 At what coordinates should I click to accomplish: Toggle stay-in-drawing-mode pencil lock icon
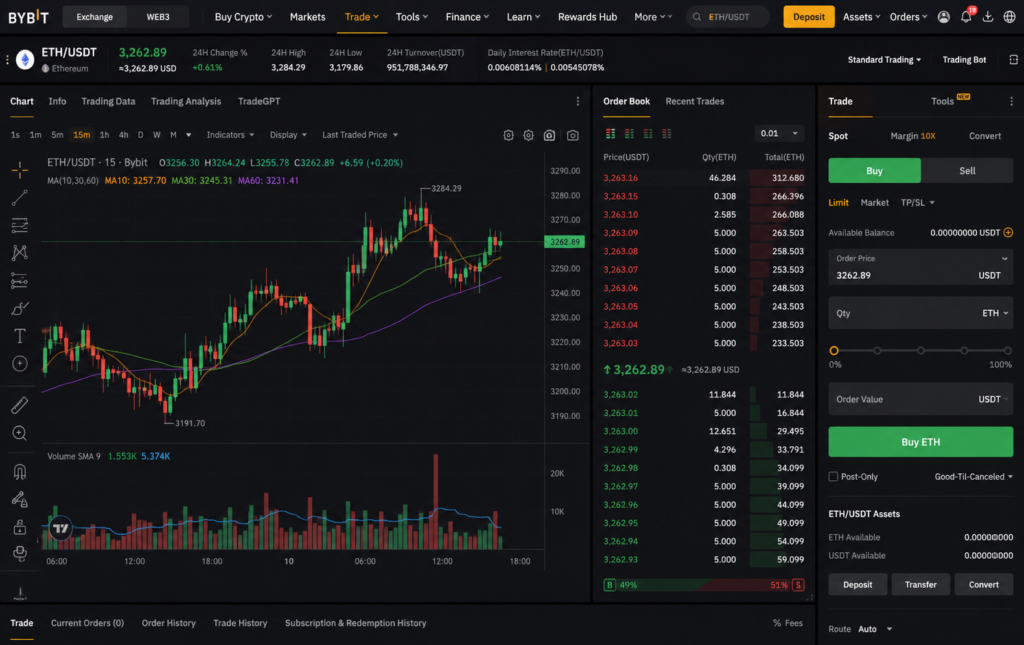(20, 499)
